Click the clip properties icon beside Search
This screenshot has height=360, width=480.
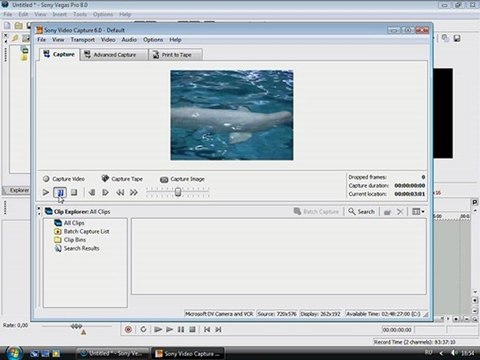pos(387,212)
